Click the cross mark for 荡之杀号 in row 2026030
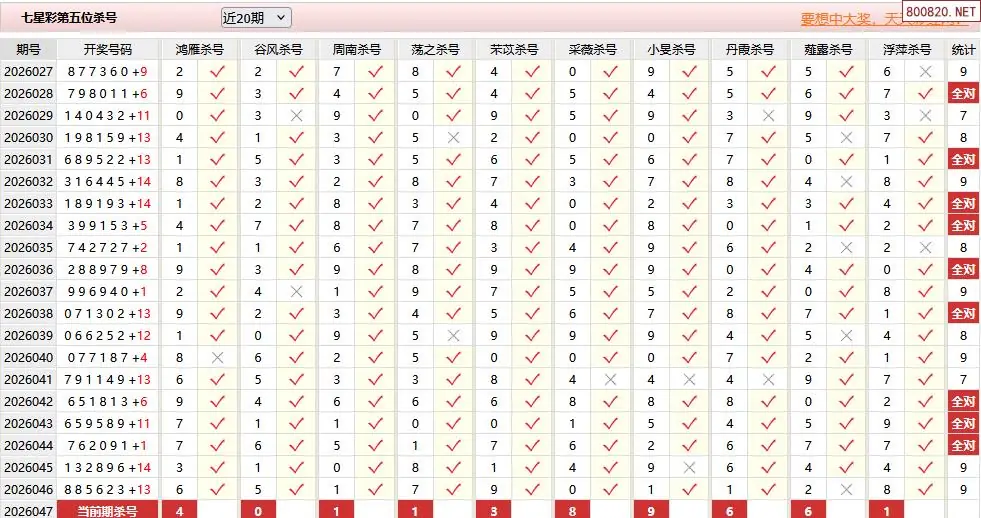The image size is (981, 518). (453, 137)
